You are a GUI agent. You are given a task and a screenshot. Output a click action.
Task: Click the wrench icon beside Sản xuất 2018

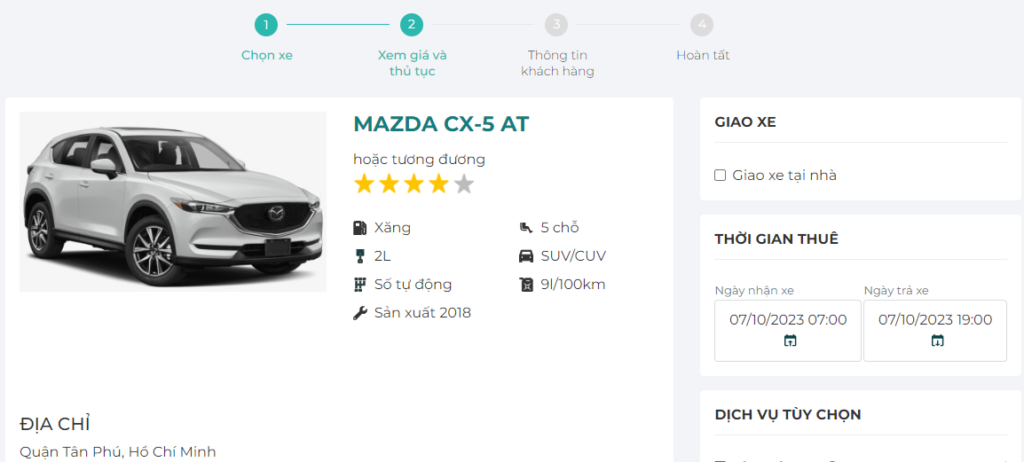pyautogui.click(x=360, y=313)
